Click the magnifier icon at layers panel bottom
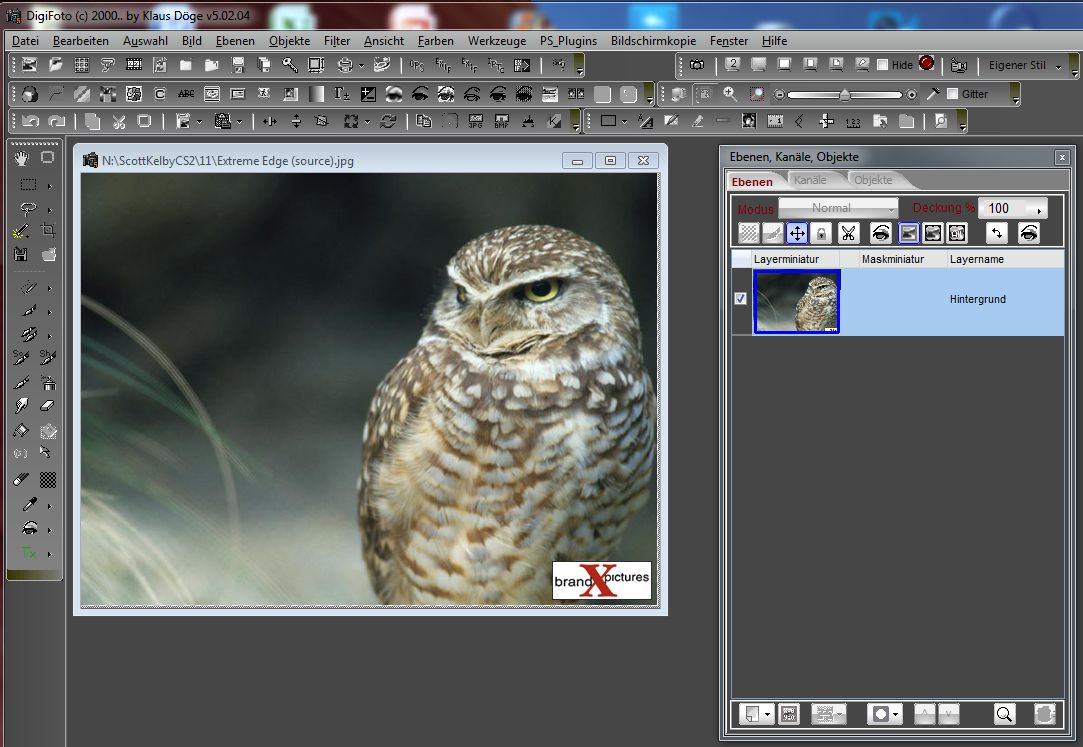Screen dimensions: 1083x747 click(x=1004, y=714)
